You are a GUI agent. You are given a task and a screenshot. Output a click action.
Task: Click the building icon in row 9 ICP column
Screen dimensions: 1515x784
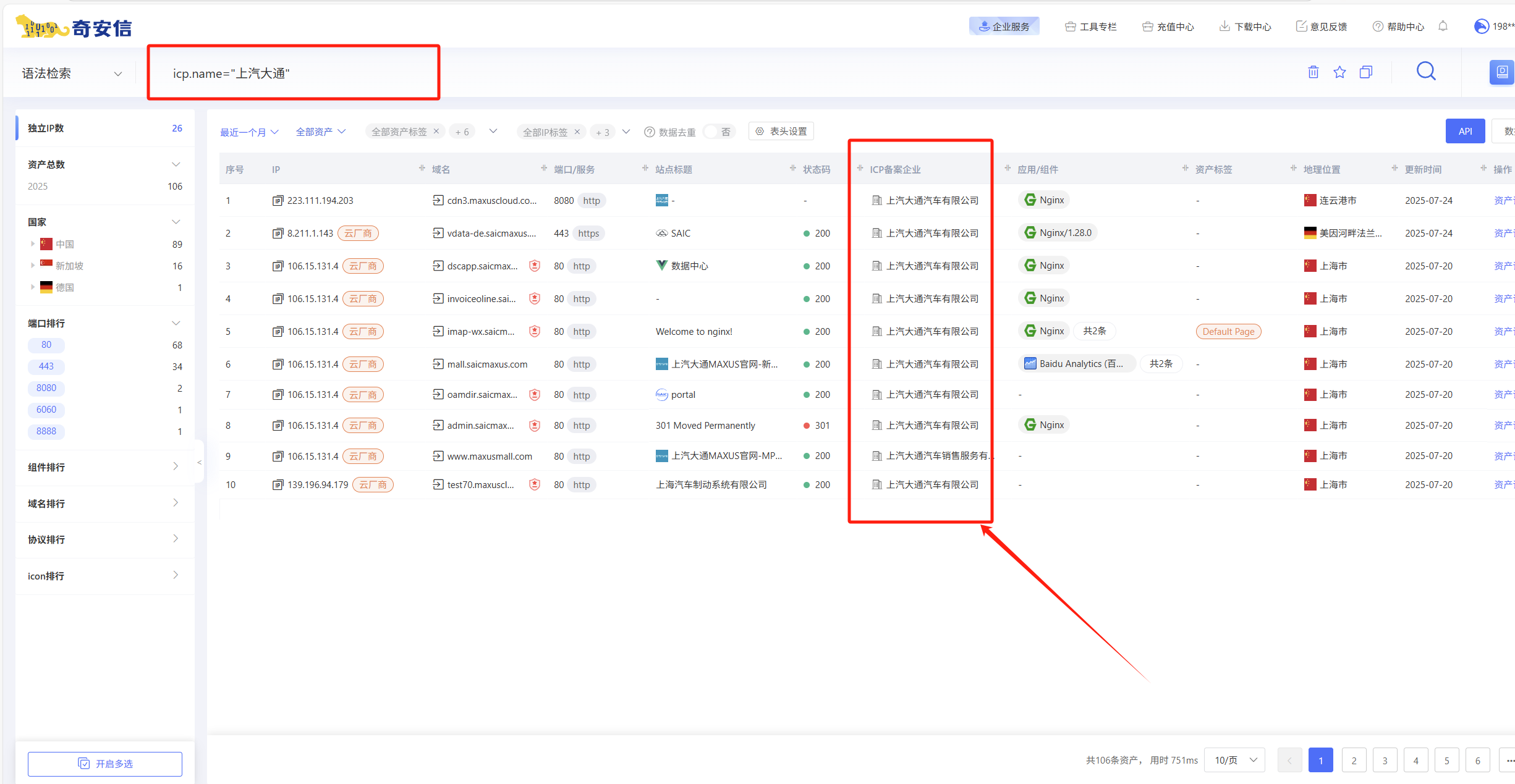[x=876, y=455]
